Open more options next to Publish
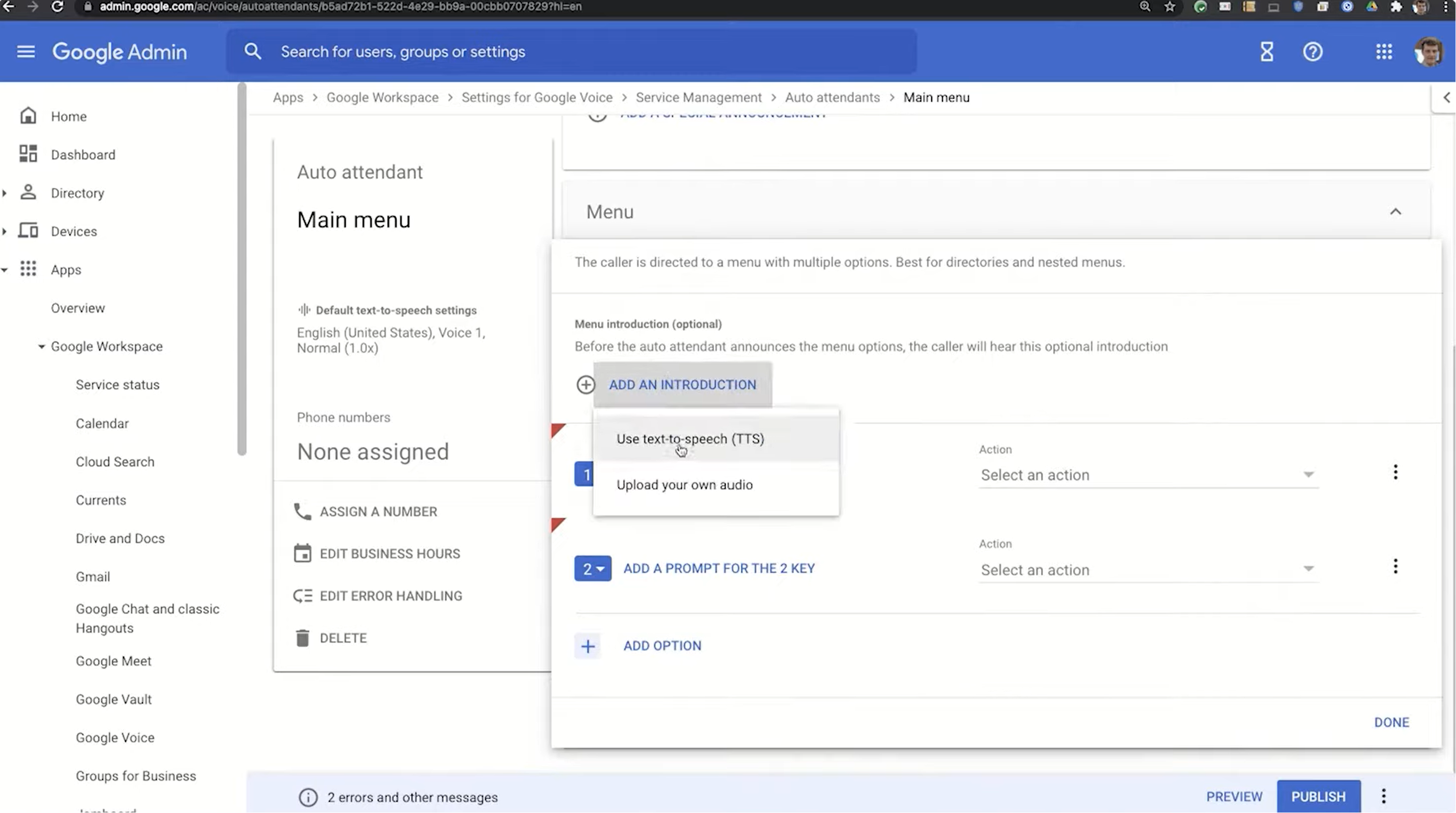 click(x=1384, y=797)
